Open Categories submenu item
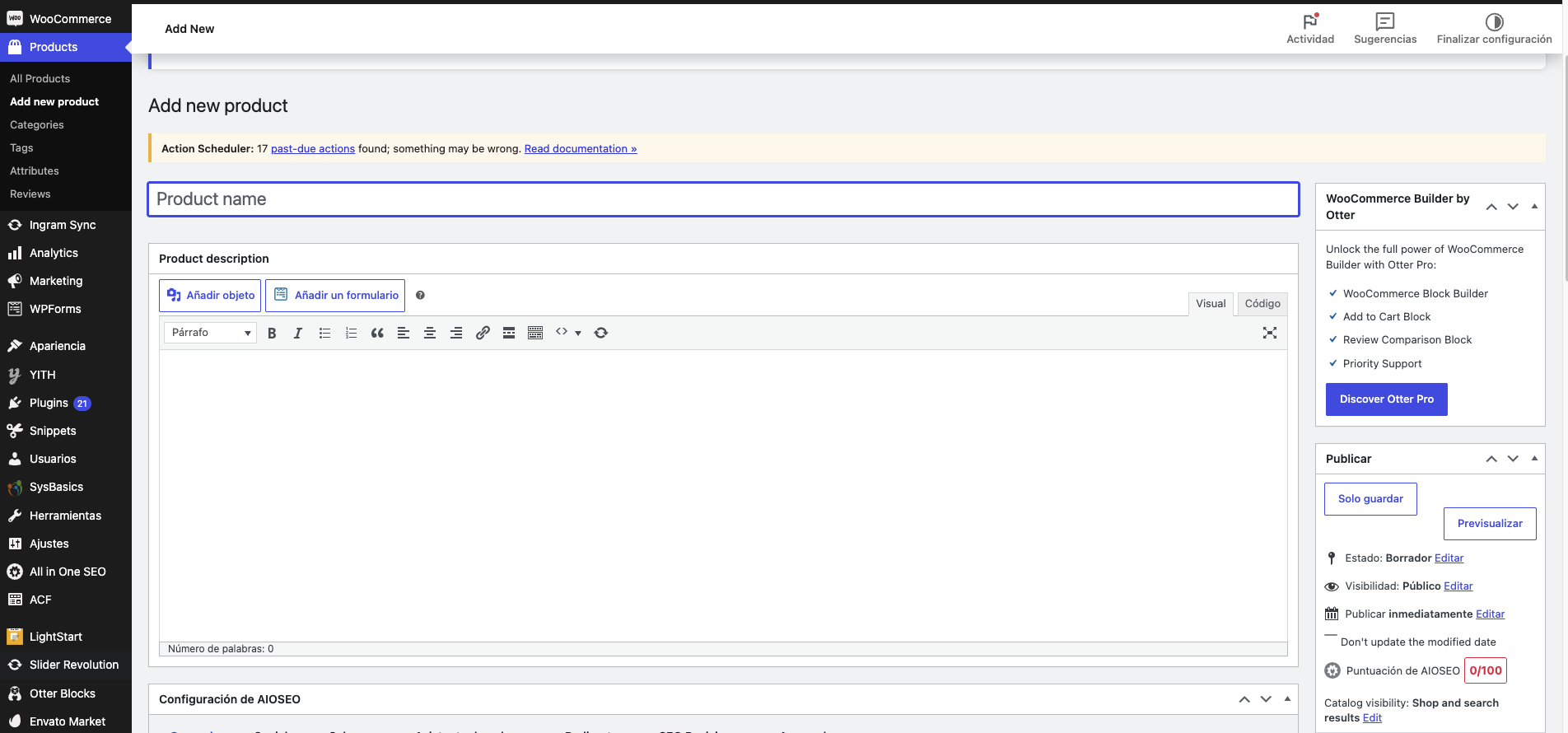The height and width of the screenshot is (733, 1568). point(37,124)
